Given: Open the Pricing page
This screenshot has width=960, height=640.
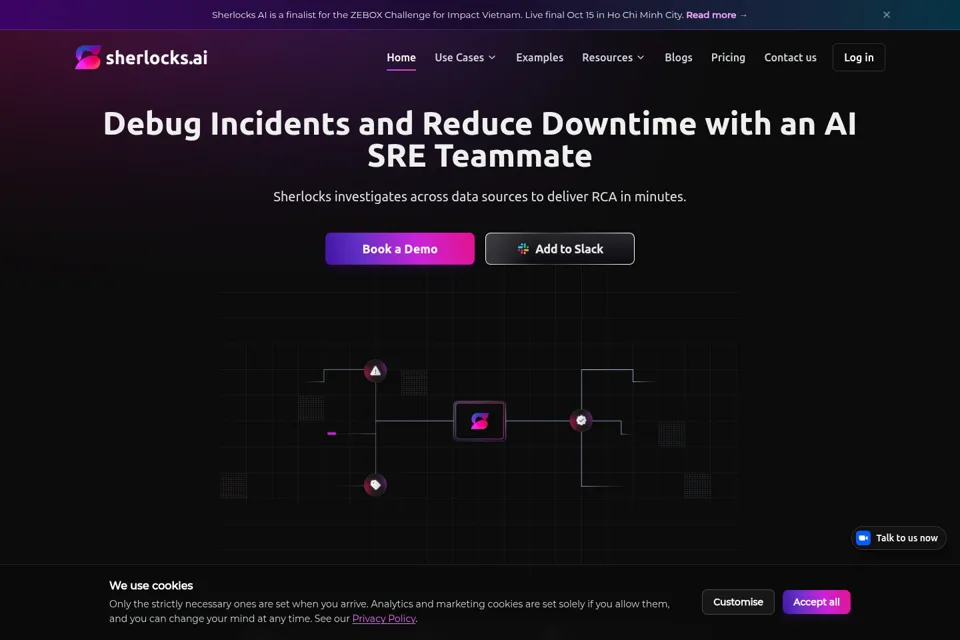Looking at the screenshot, I should (x=728, y=58).
